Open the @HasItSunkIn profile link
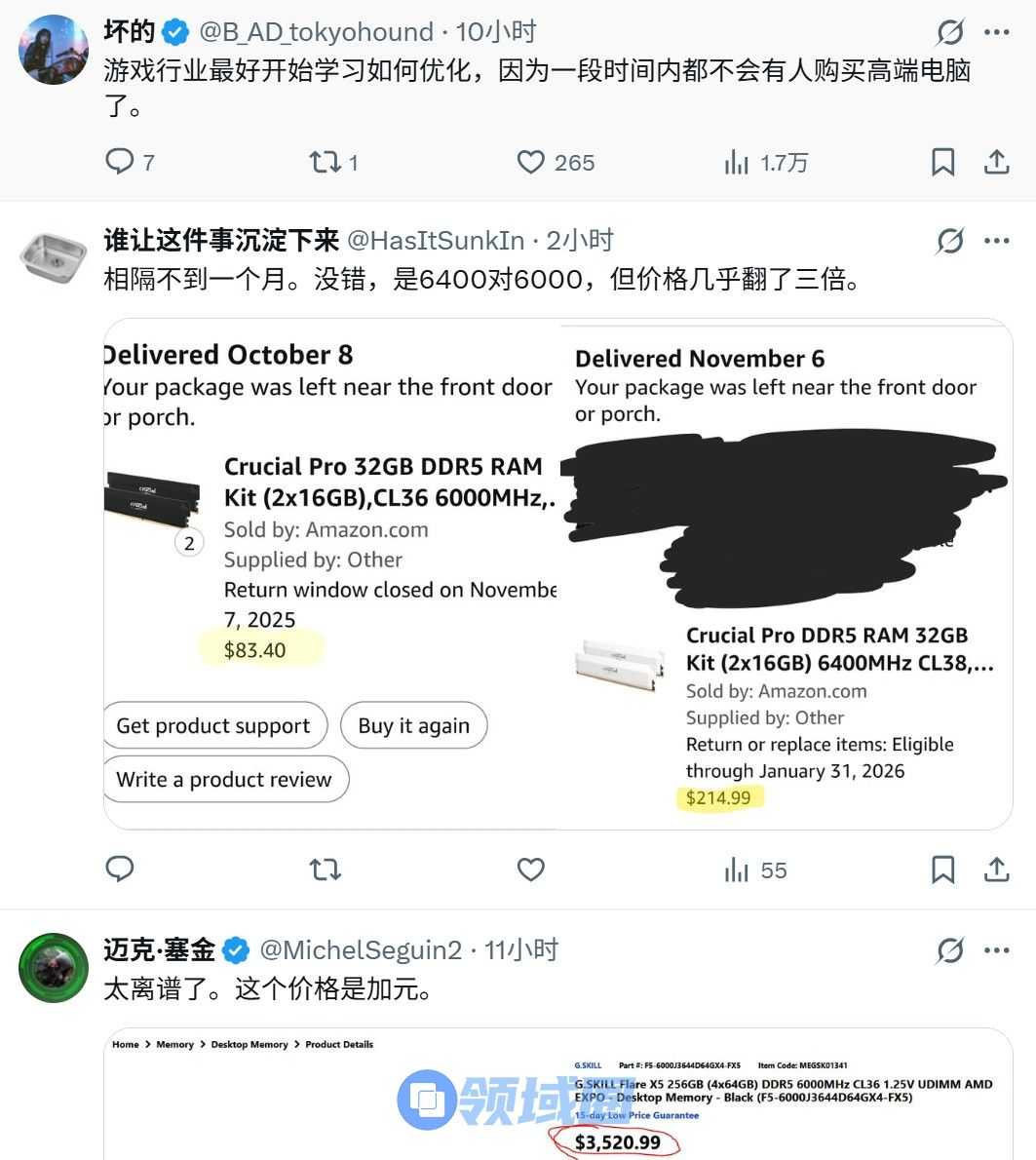 click(x=436, y=241)
